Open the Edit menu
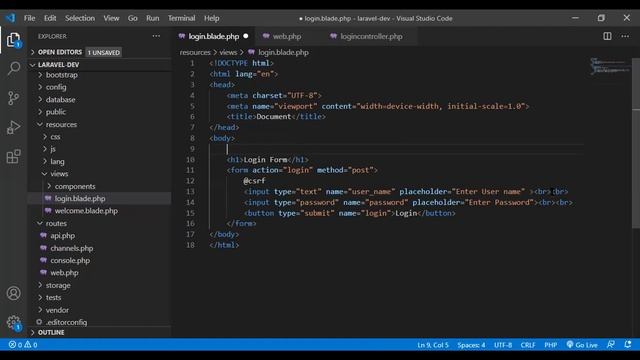This screenshot has height=360, width=640. pyautogui.click(x=50, y=18)
